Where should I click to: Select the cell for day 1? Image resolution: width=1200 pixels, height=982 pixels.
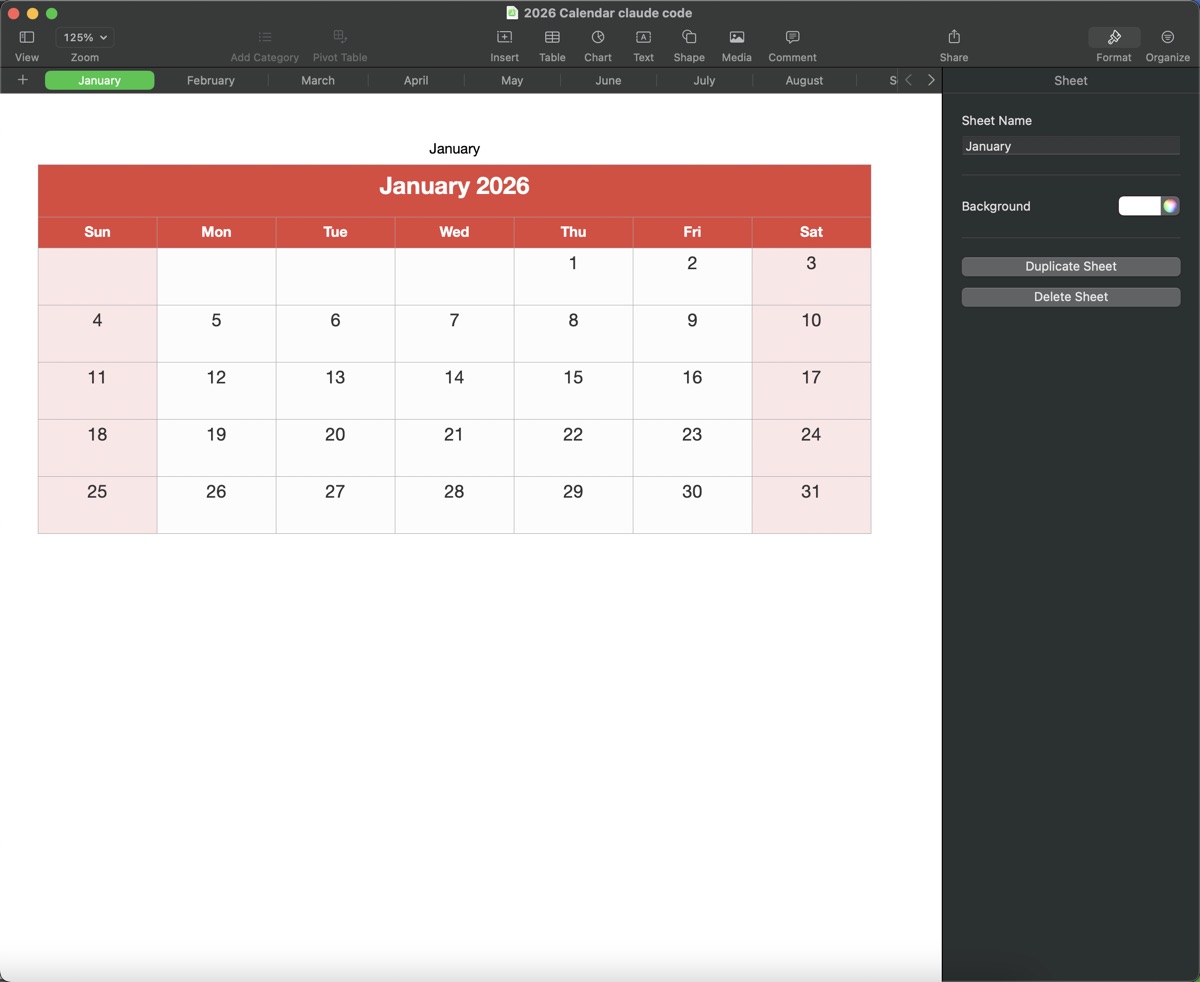tap(573, 276)
